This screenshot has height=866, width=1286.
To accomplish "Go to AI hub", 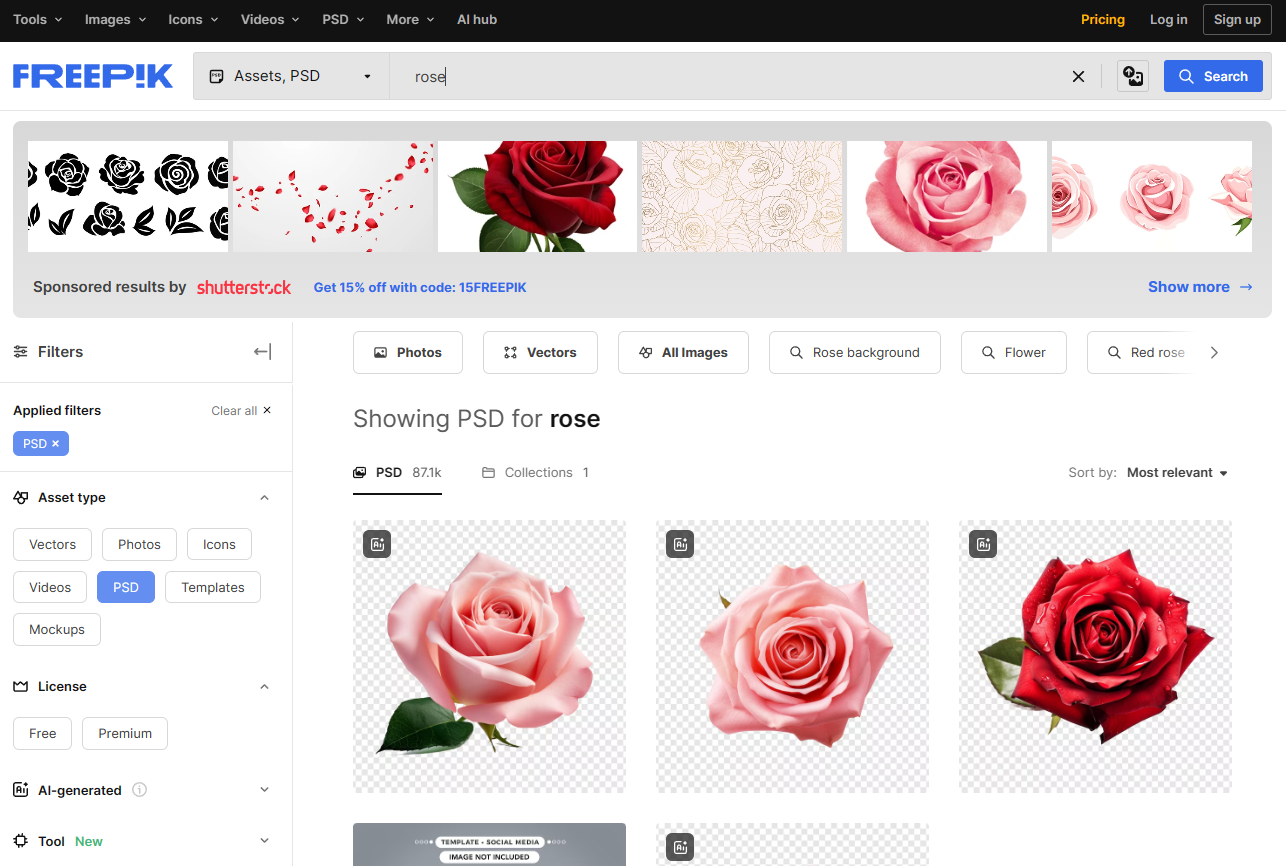I will tap(477, 19).
